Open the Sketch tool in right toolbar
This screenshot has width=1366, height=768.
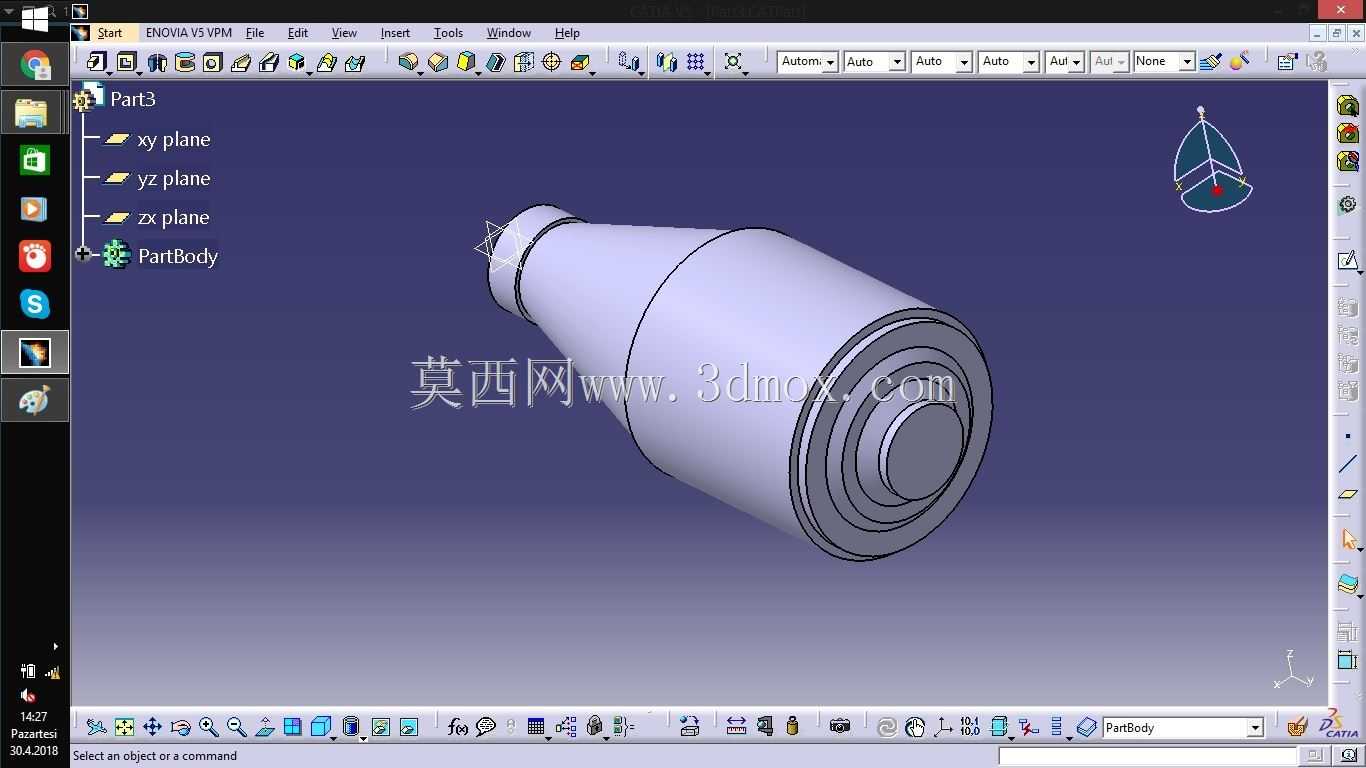pos(1348,261)
